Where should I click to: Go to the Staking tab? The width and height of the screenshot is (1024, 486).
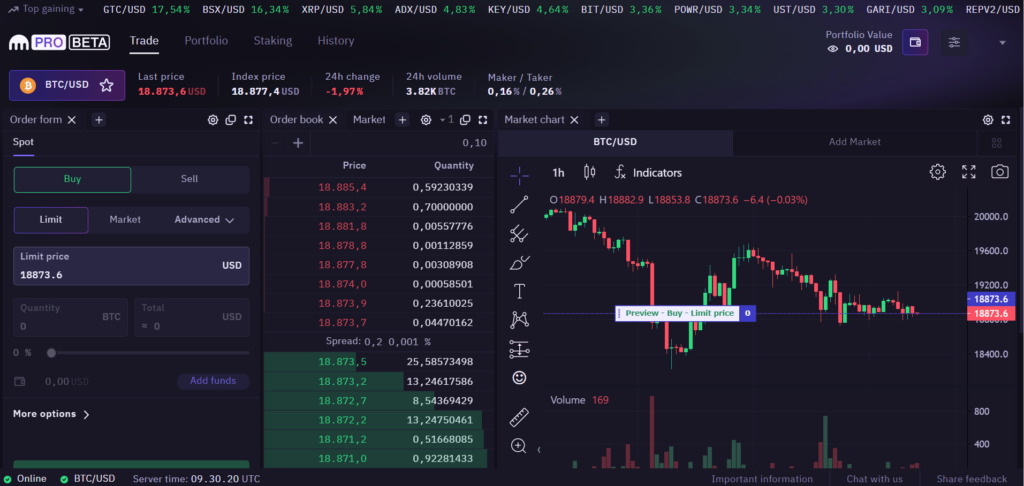[x=272, y=40]
